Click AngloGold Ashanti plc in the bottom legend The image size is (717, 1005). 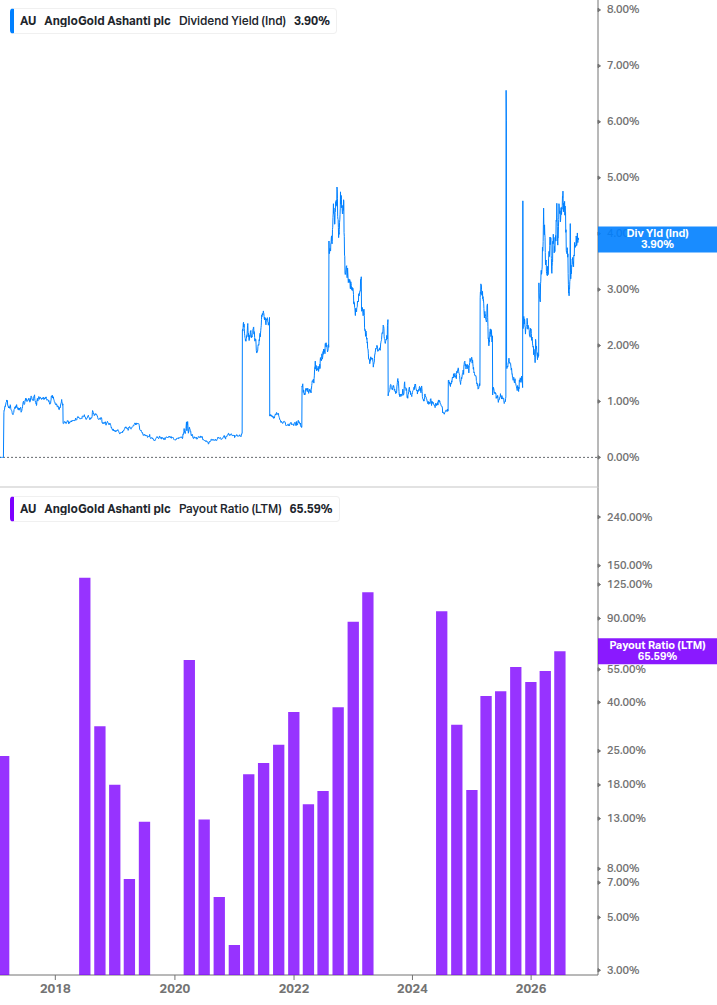pos(108,509)
